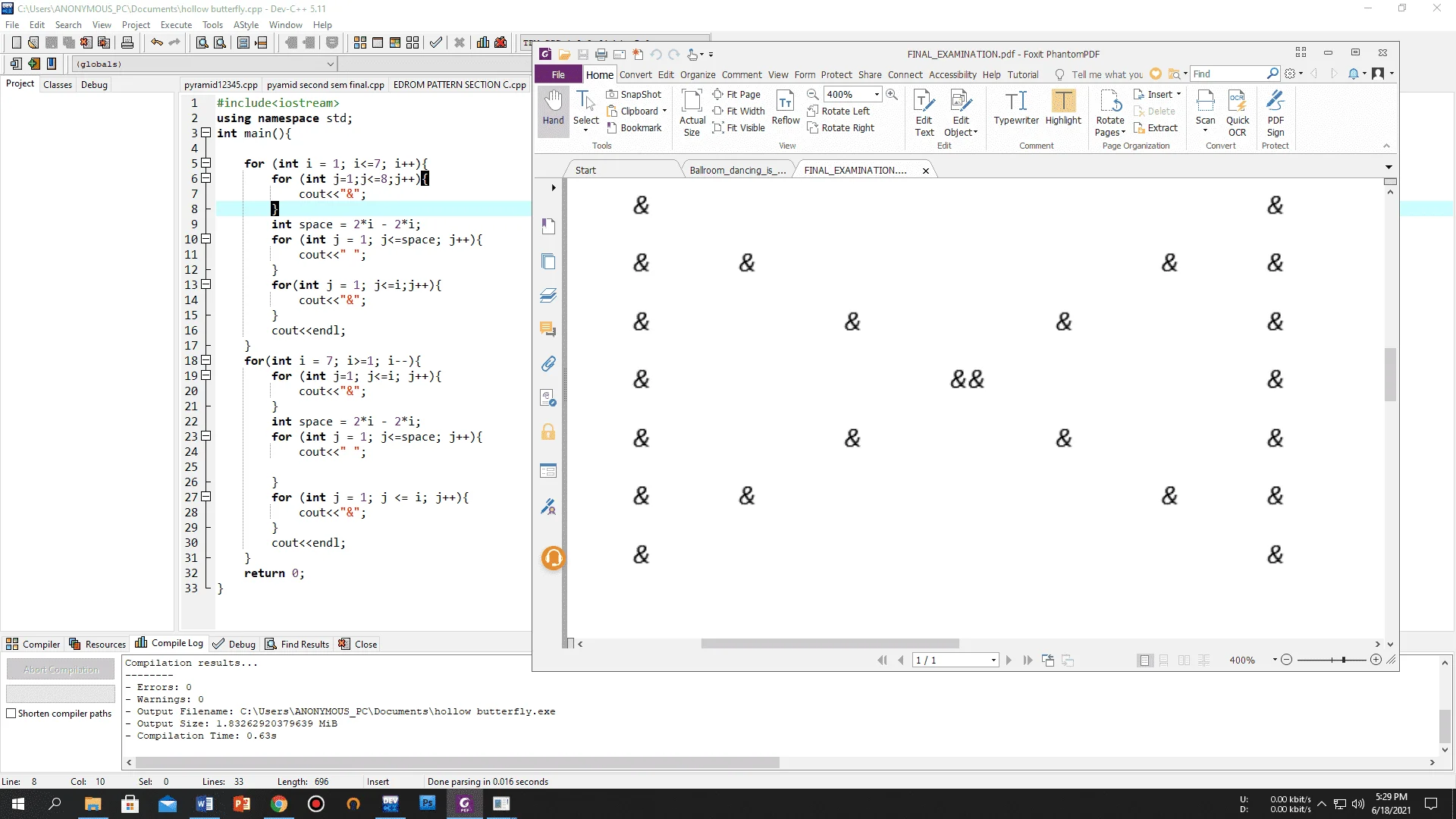Open the Dev-C++ AStyle menu

pos(246,24)
